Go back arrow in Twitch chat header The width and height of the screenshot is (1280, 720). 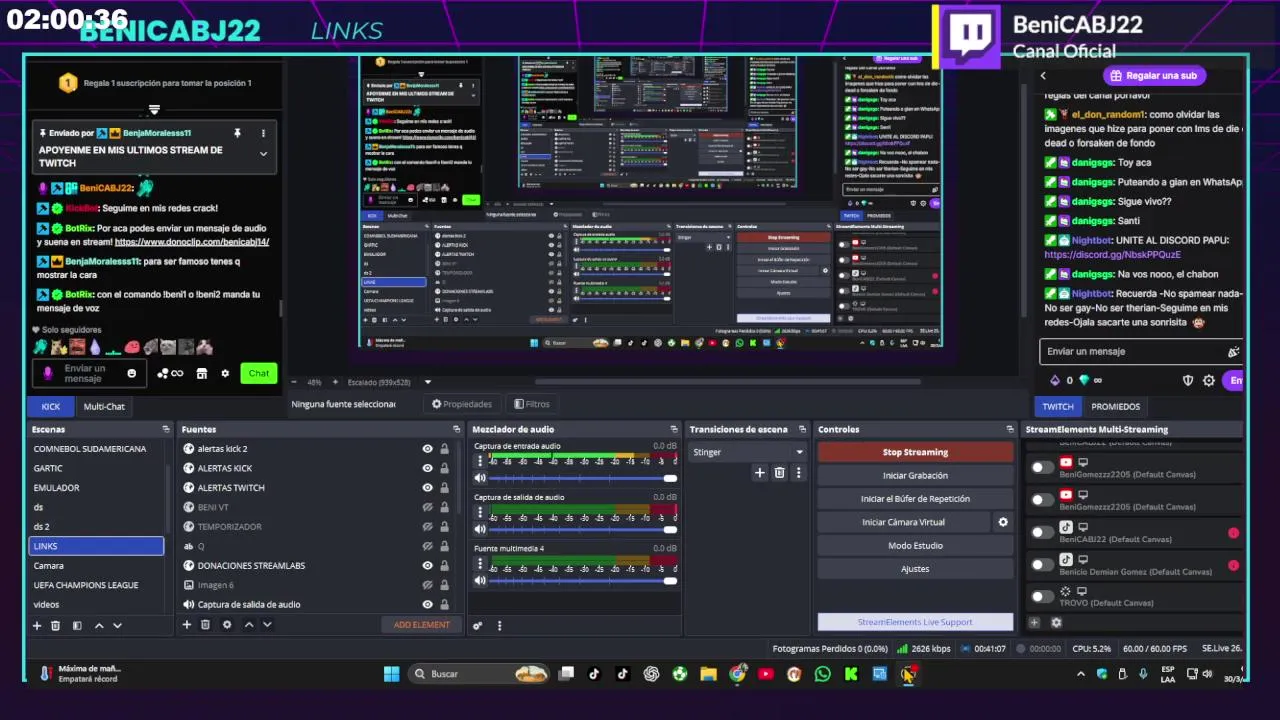[1043, 76]
